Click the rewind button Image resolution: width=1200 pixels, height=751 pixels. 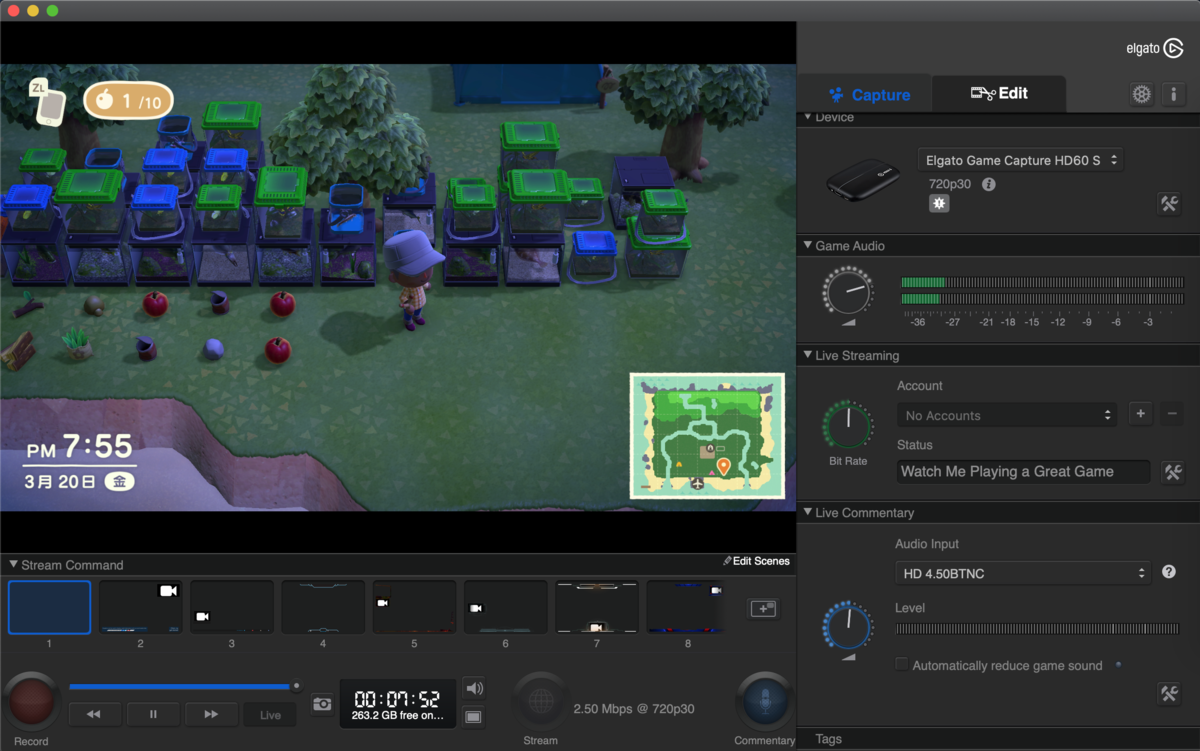(x=95, y=714)
